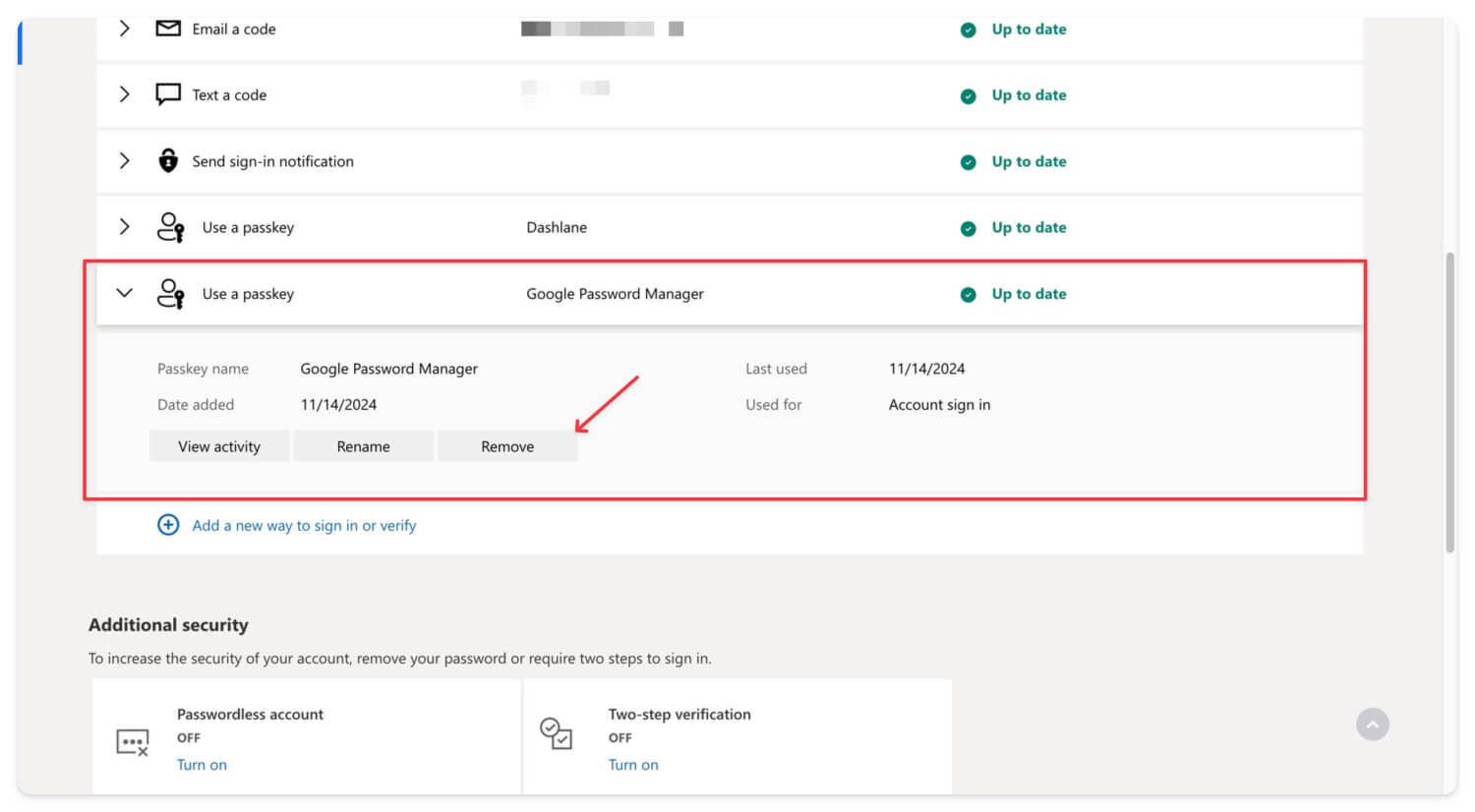The width and height of the screenshot is (1475, 812).
Task: Expand the Send sign-in notification row
Action: (124, 160)
